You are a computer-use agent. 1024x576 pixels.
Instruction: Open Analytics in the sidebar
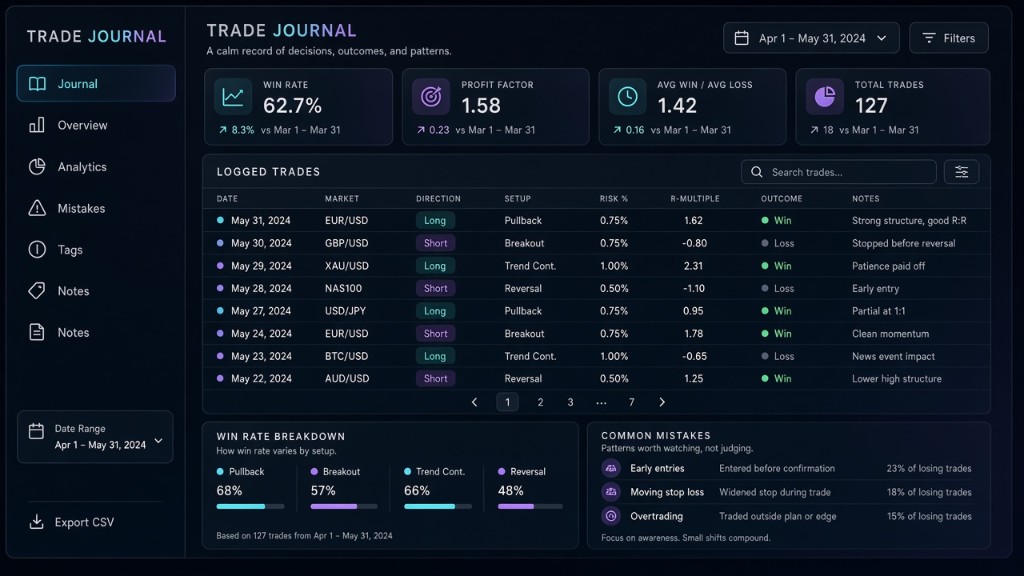(82, 167)
